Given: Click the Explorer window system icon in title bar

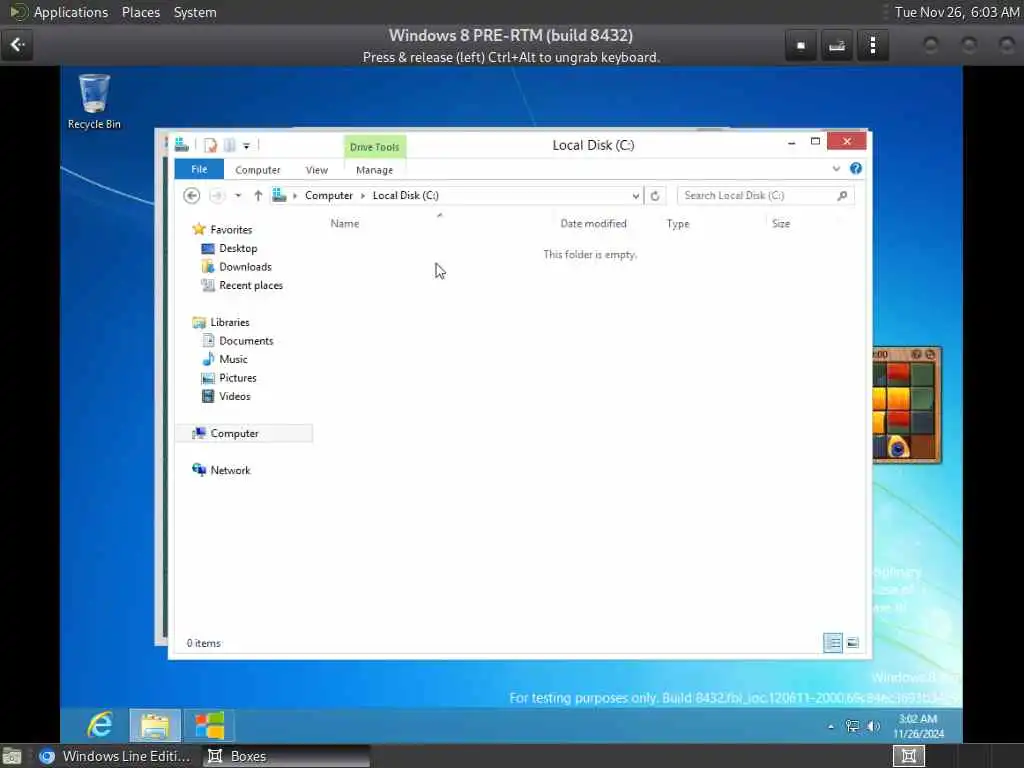Looking at the screenshot, I should point(182,144).
